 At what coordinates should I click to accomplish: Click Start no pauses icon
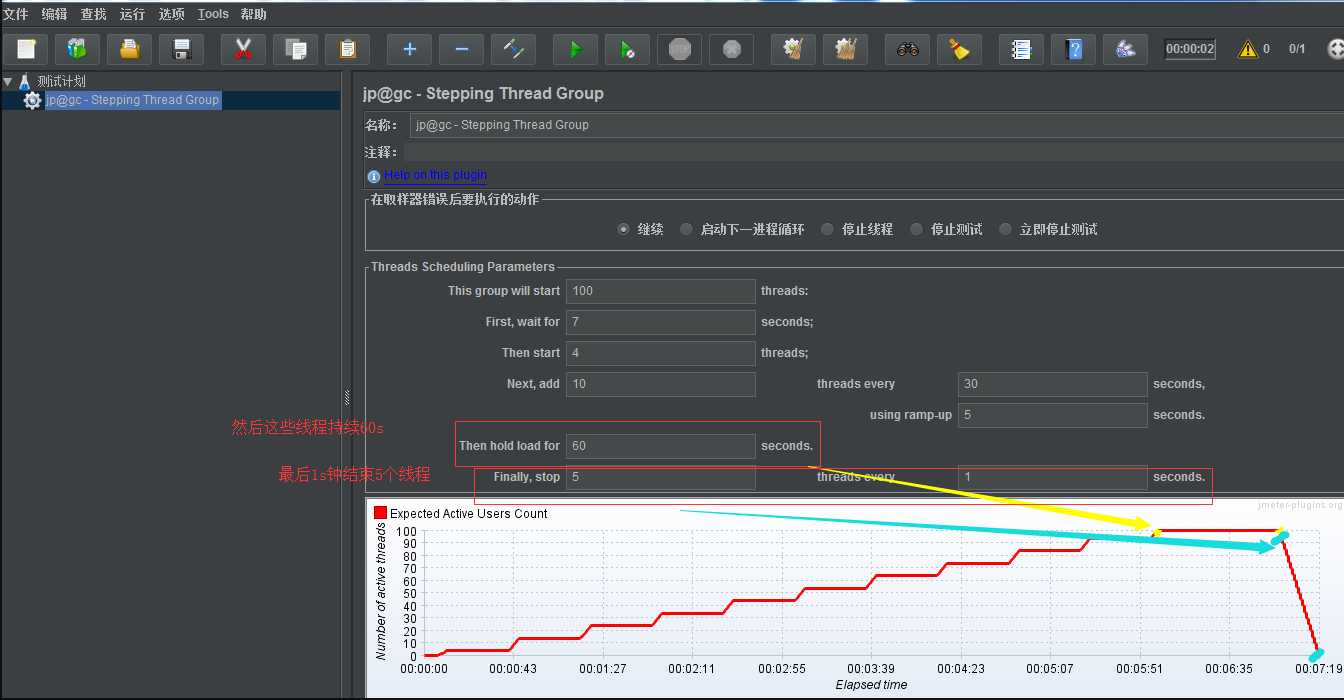click(627, 49)
